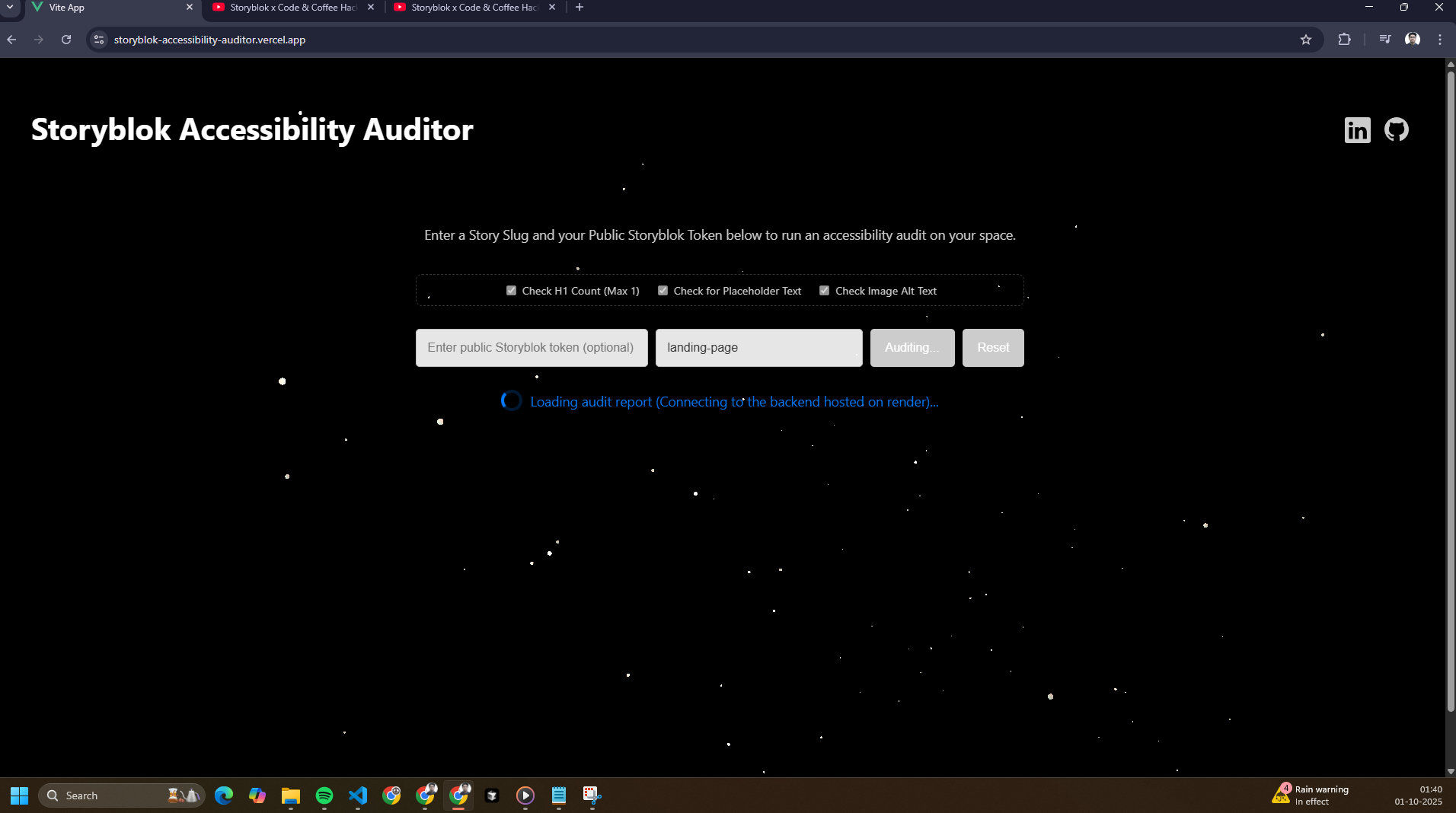1456x813 pixels.
Task: View site information icon in address bar
Action: [99, 40]
